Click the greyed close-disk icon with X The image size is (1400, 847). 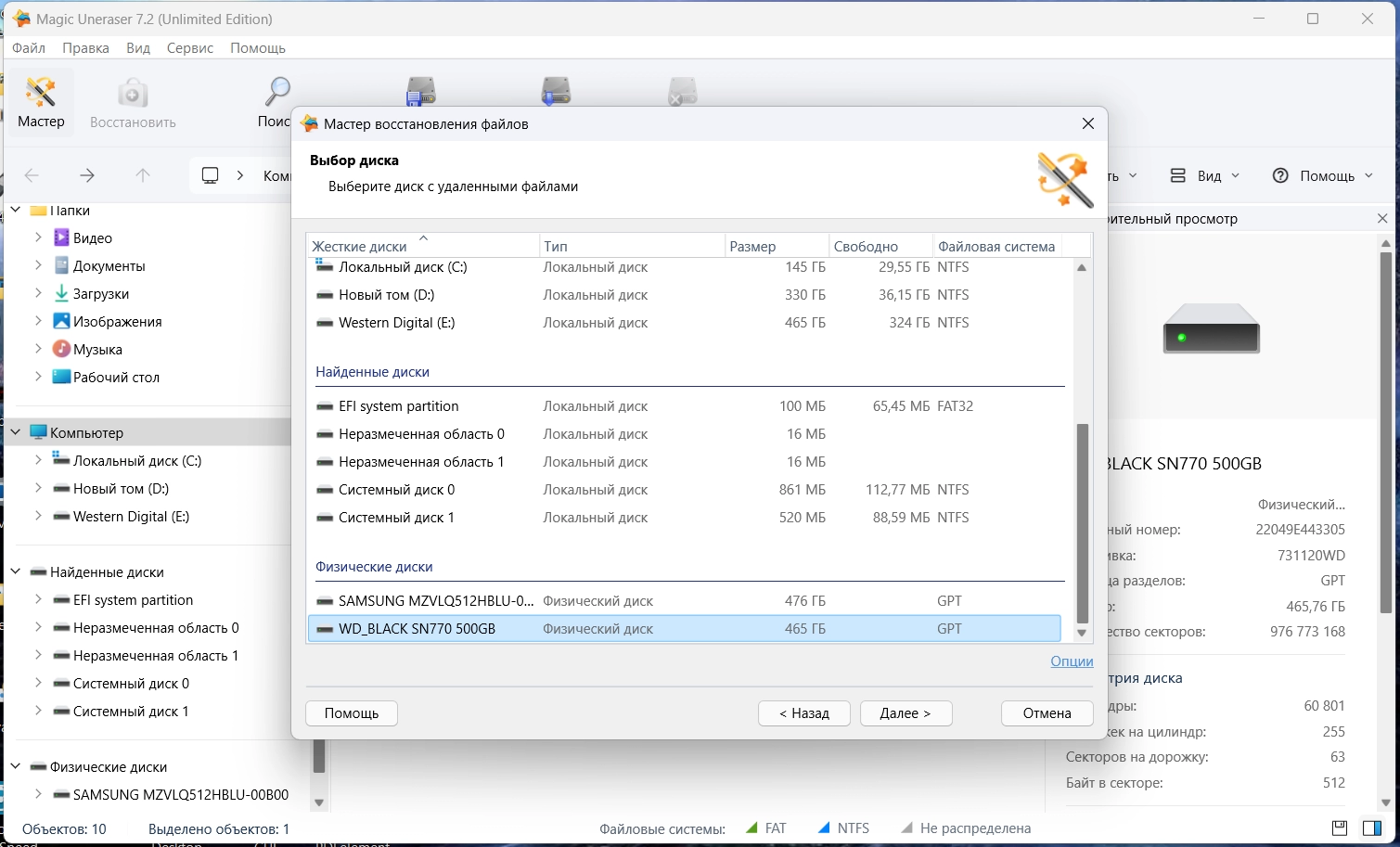click(683, 92)
